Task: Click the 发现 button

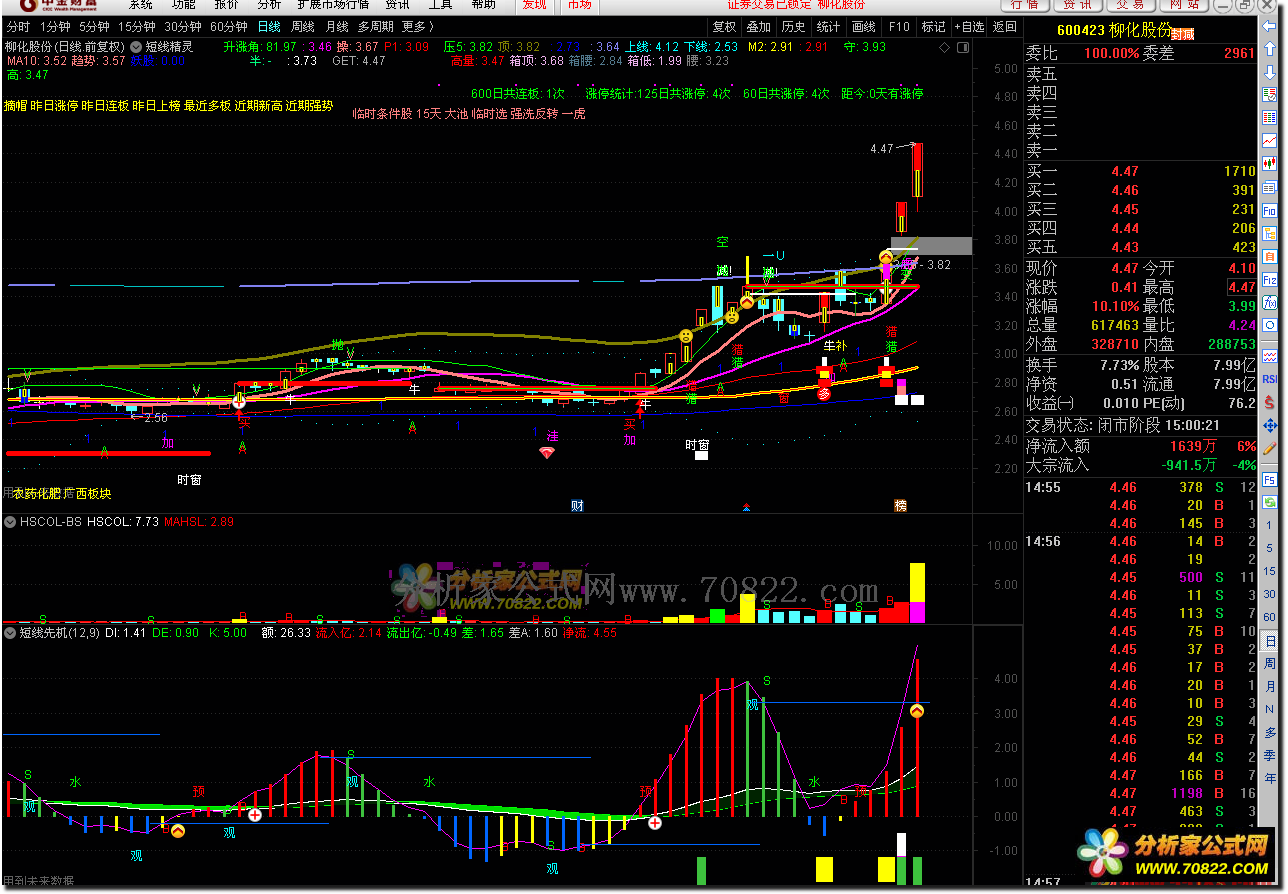Action: point(535,5)
